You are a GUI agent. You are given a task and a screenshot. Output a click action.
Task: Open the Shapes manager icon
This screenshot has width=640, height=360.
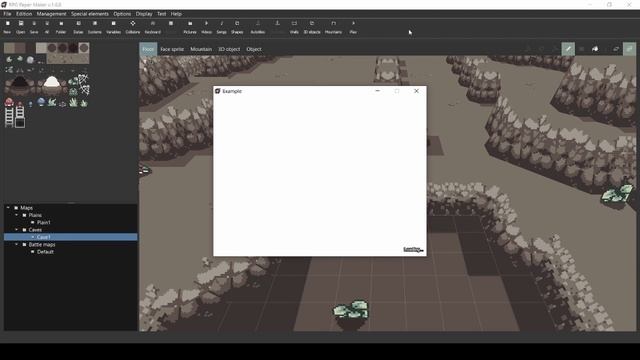point(237,27)
